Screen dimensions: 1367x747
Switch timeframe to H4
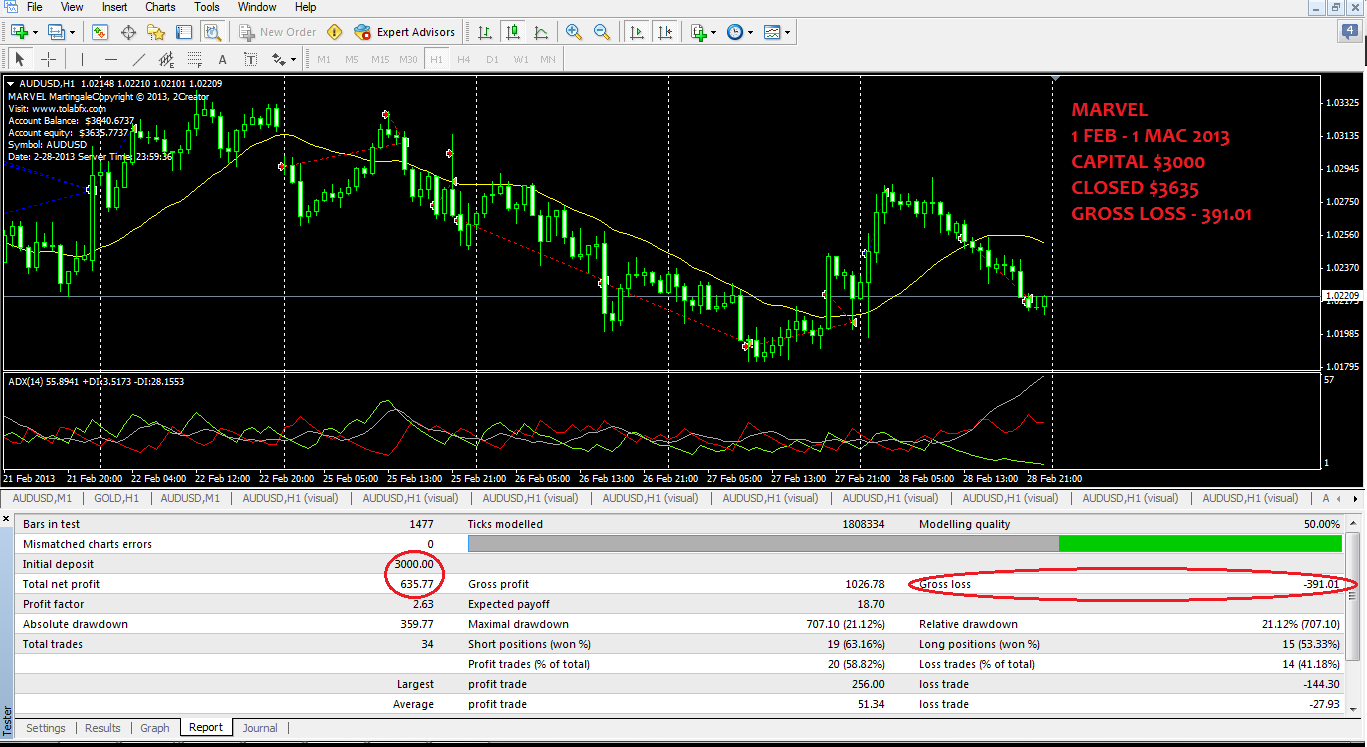point(464,59)
